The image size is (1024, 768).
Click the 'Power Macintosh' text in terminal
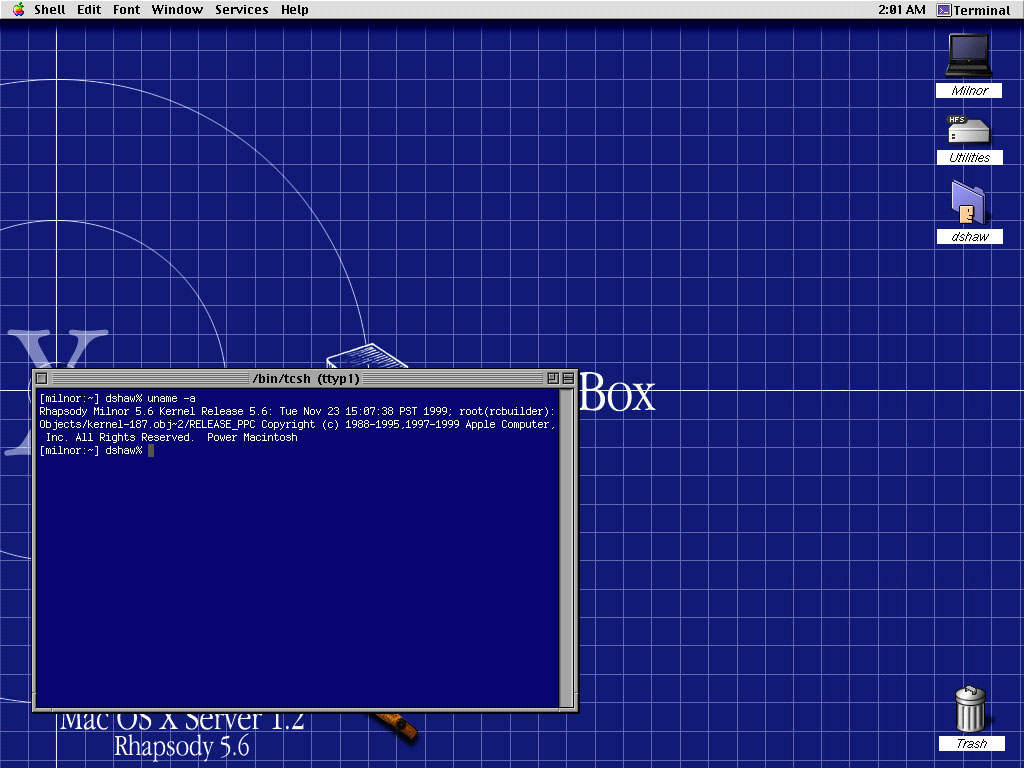pyautogui.click(x=252, y=438)
